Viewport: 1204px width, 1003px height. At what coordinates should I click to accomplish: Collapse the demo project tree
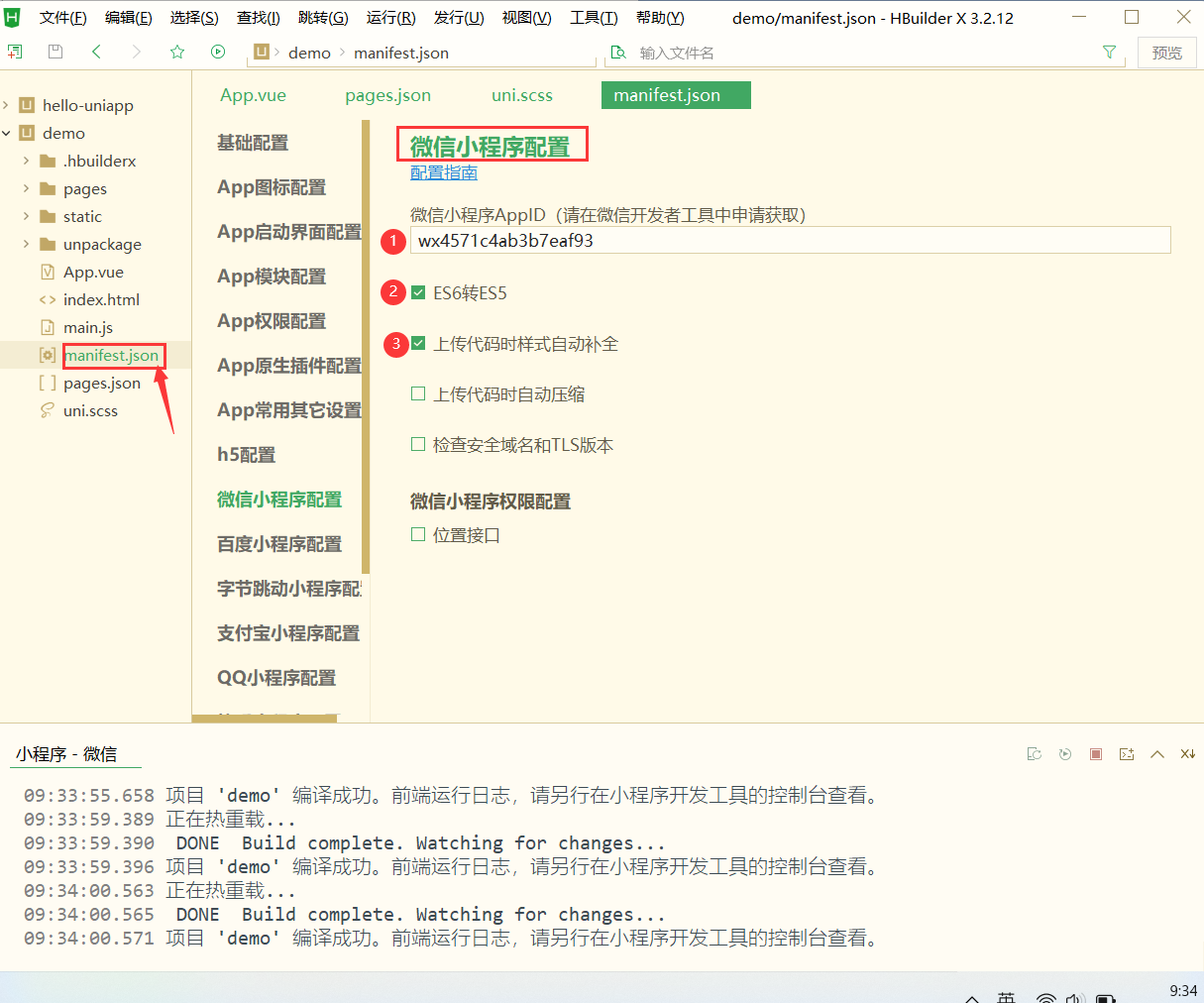[8, 133]
